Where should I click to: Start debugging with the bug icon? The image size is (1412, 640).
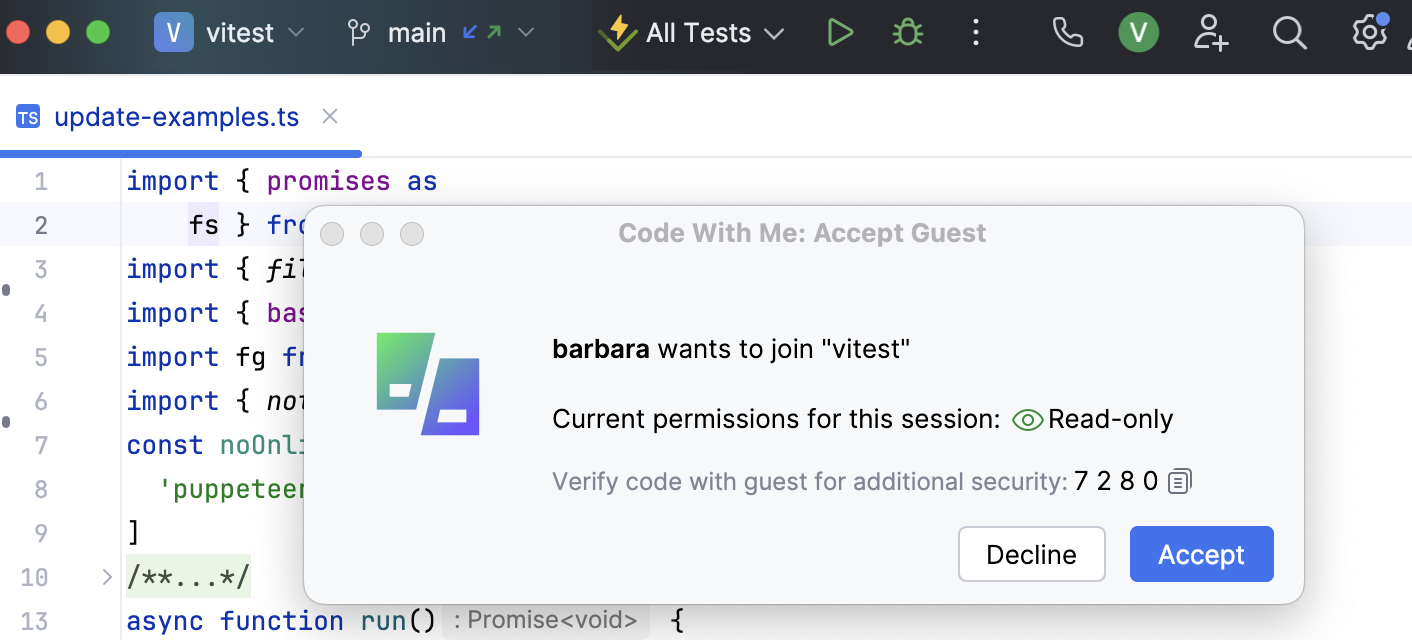907,33
